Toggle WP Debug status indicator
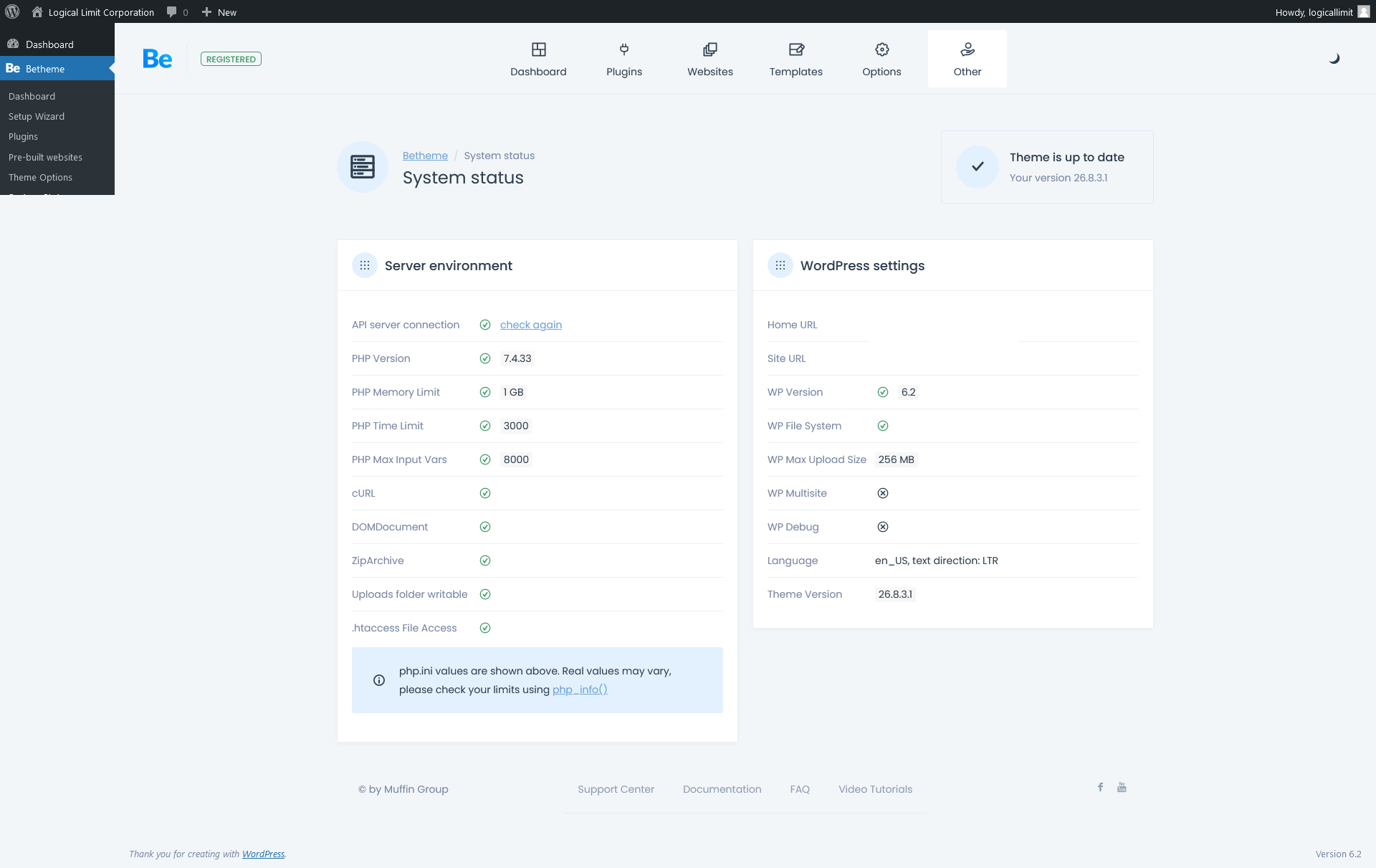1376x868 pixels. (x=882, y=527)
